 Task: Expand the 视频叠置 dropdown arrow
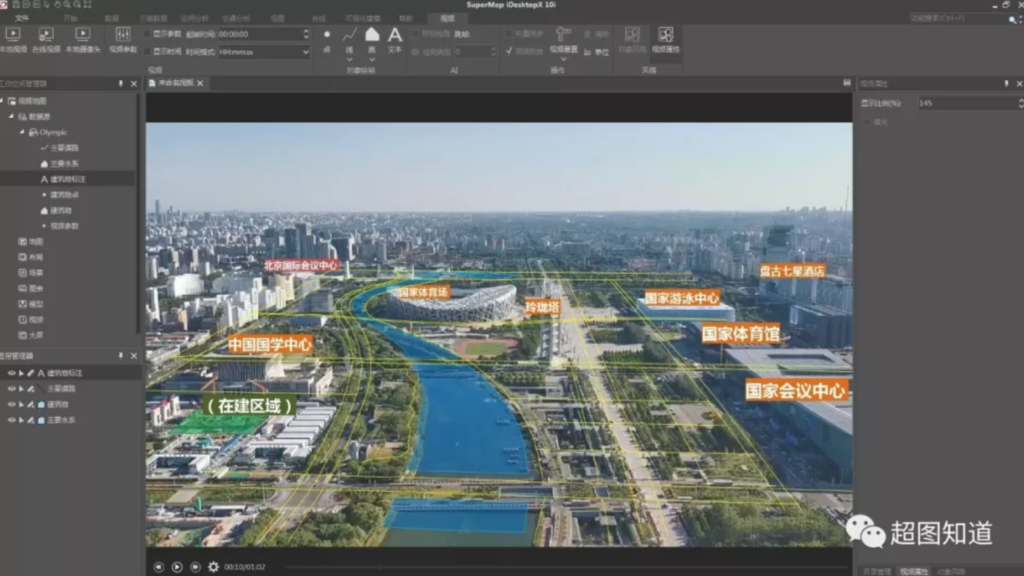pyautogui.click(x=563, y=58)
